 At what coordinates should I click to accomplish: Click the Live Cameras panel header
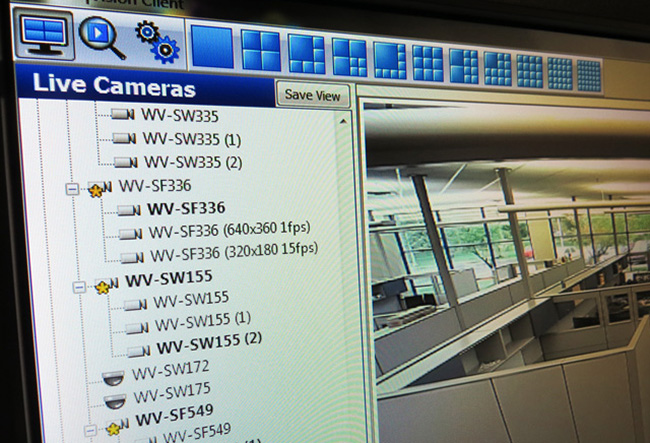[x=145, y=85]
